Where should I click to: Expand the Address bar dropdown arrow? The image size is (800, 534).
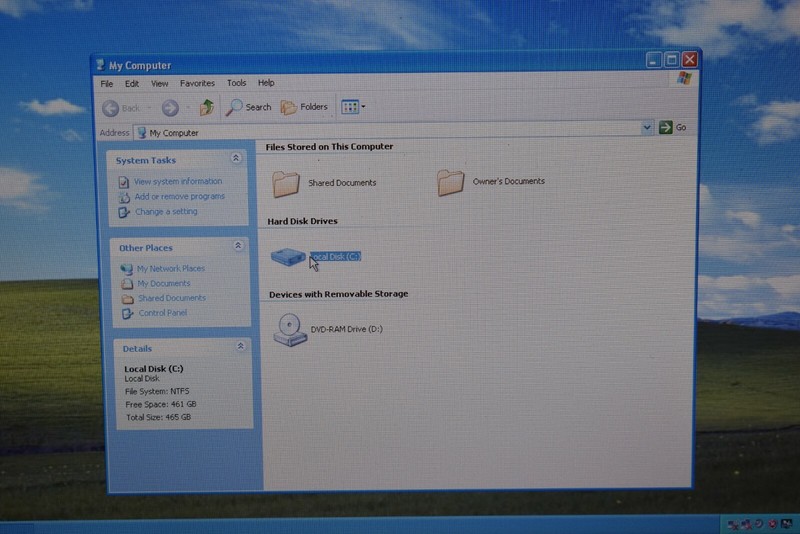tap(646, 128)
